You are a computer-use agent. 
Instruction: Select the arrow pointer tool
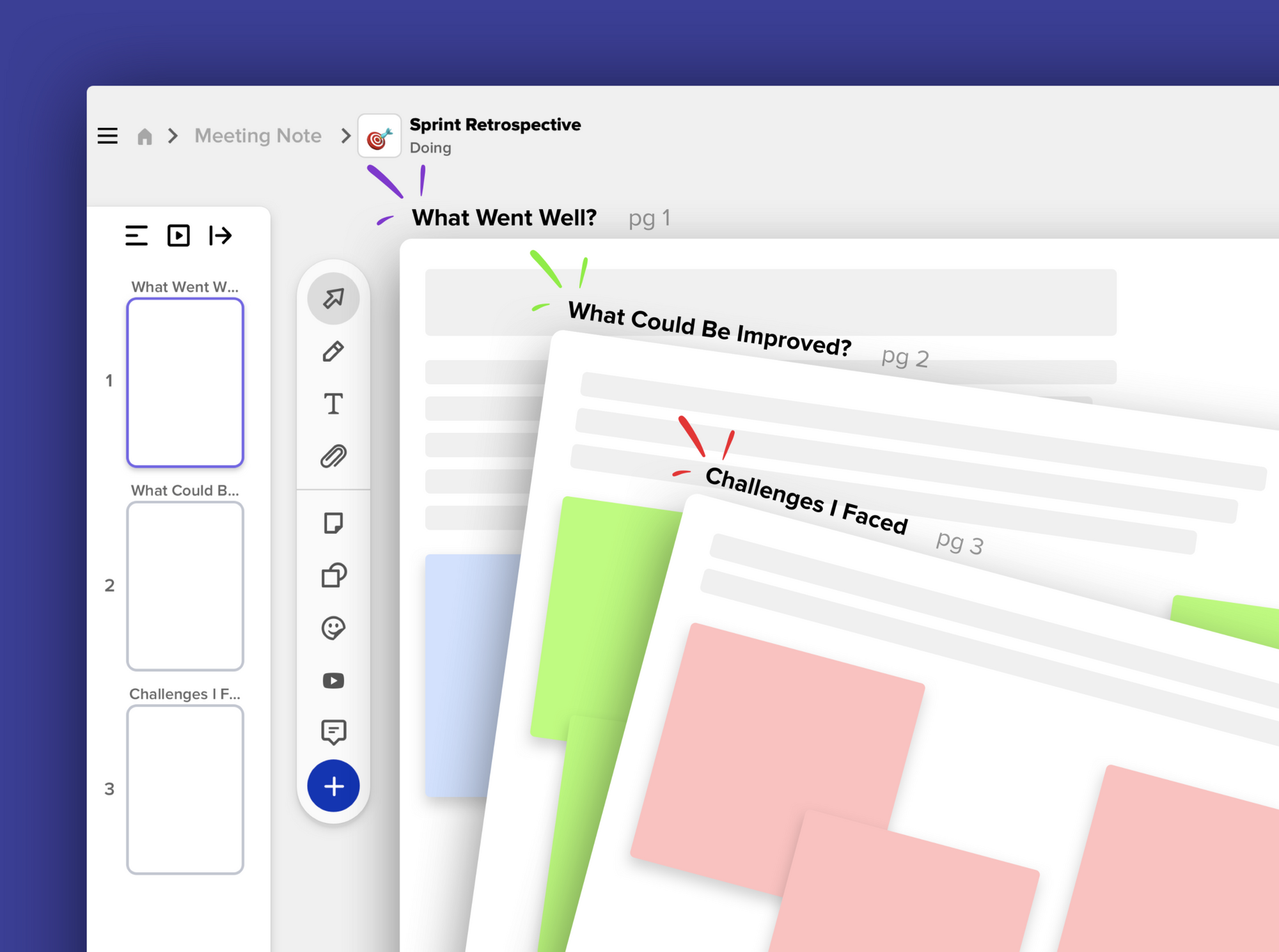333,299
